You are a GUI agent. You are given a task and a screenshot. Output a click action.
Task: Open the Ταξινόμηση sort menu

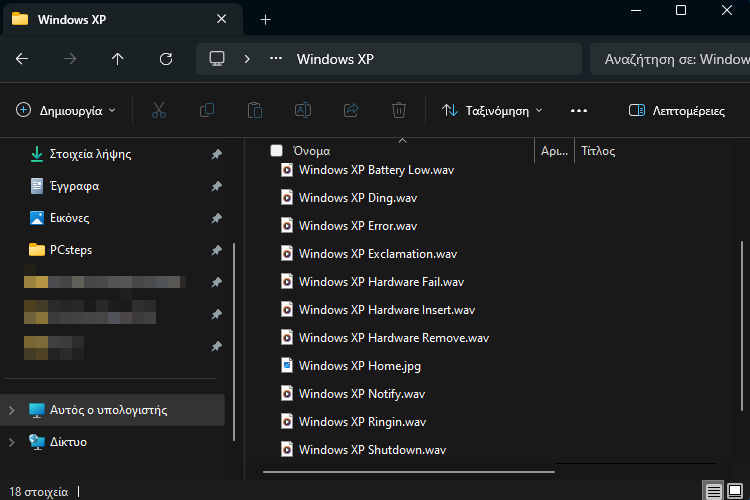[x=492, y=111]
